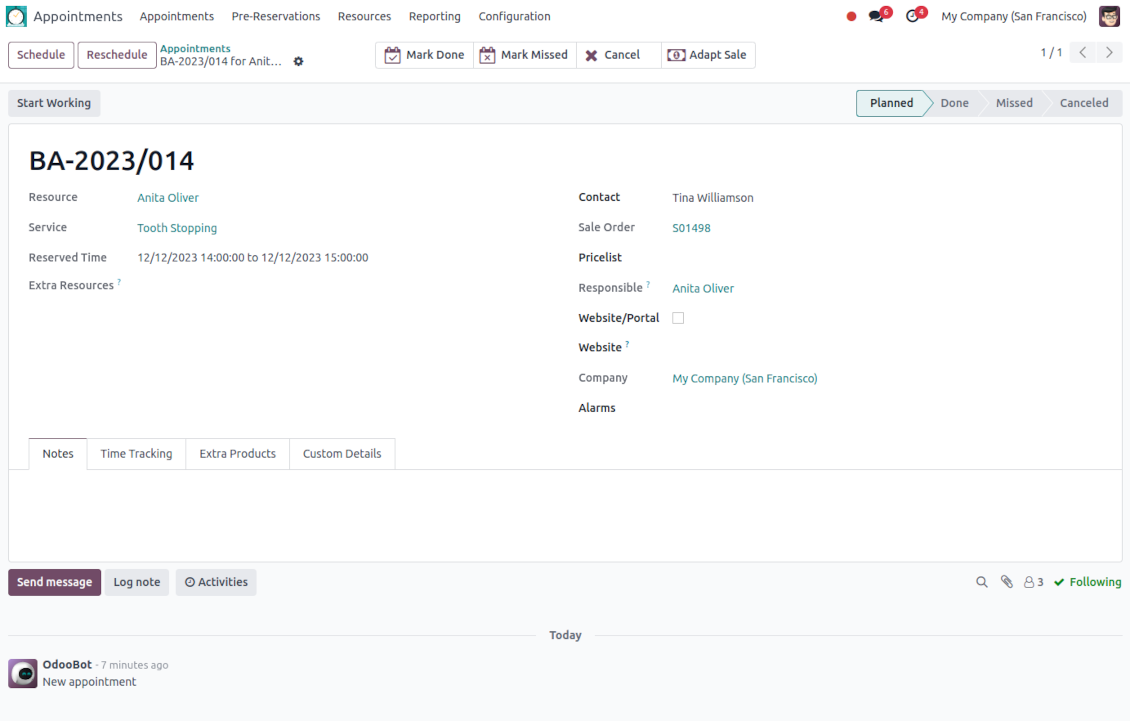
Task: Click the Start Working button
Action: (x=54, y=103)
